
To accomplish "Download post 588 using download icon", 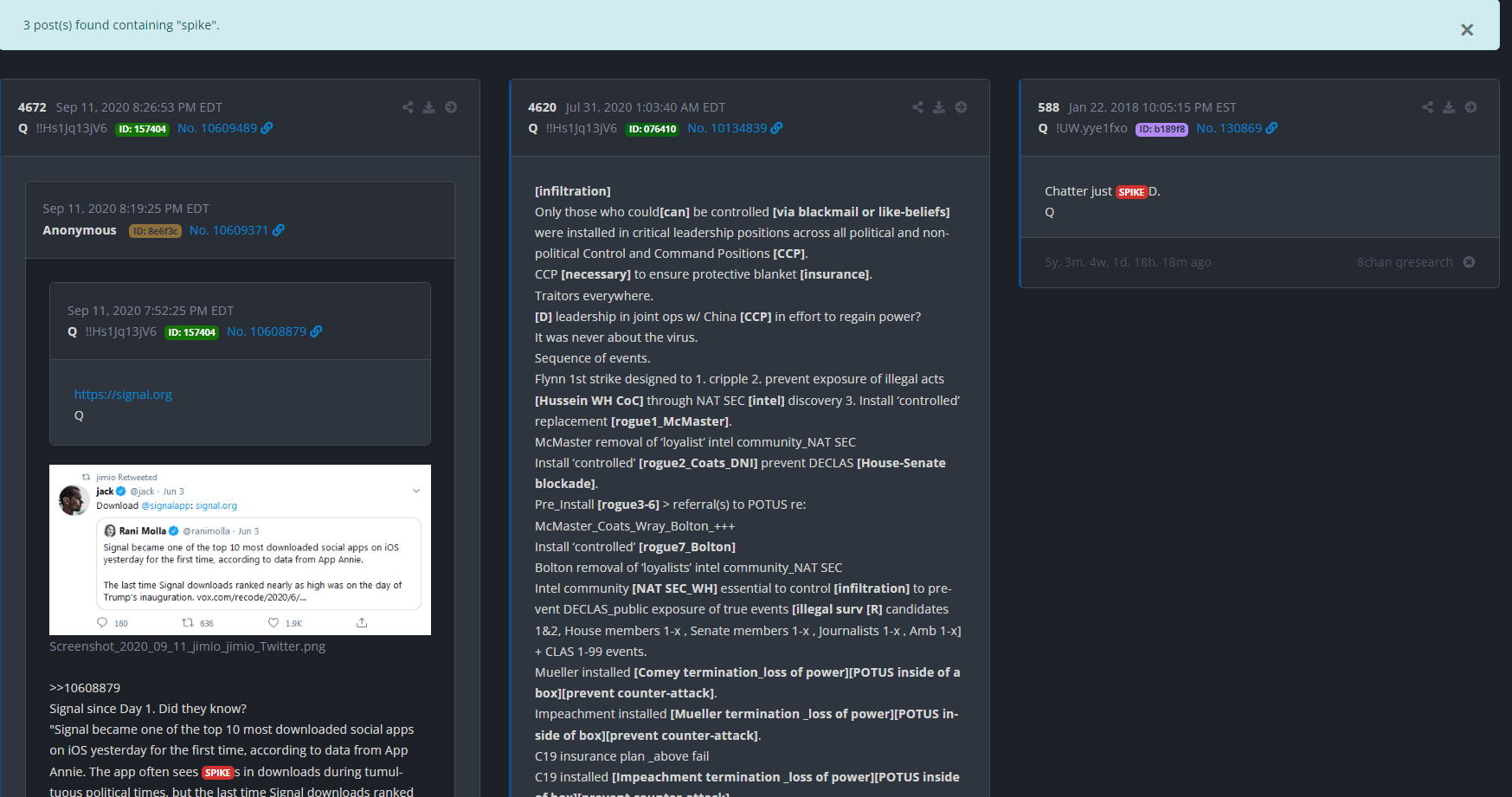I will [x=1449, y=107].
